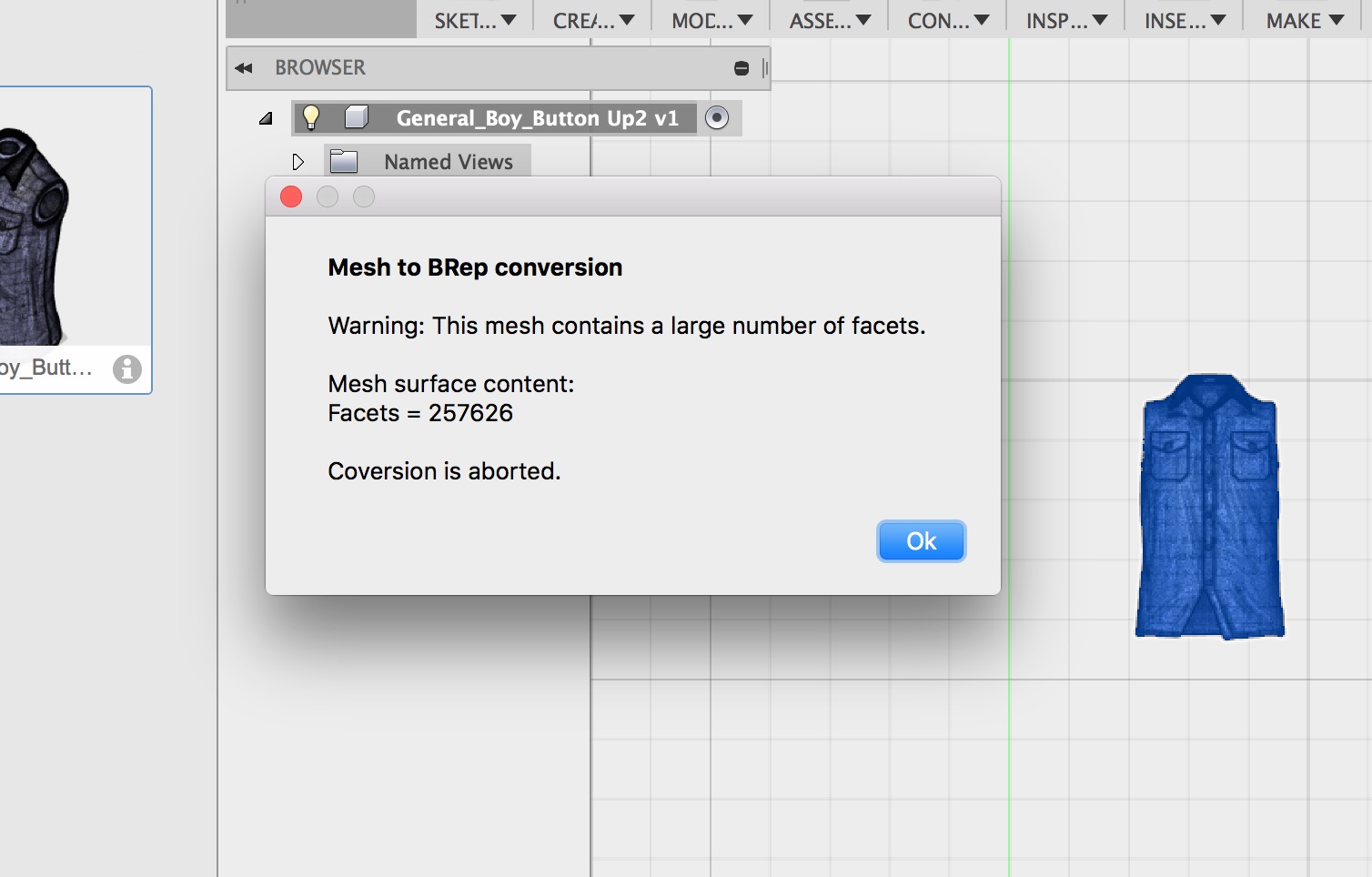
Task: Open the Inspect toolbar menu
Action: [1066, 21]
